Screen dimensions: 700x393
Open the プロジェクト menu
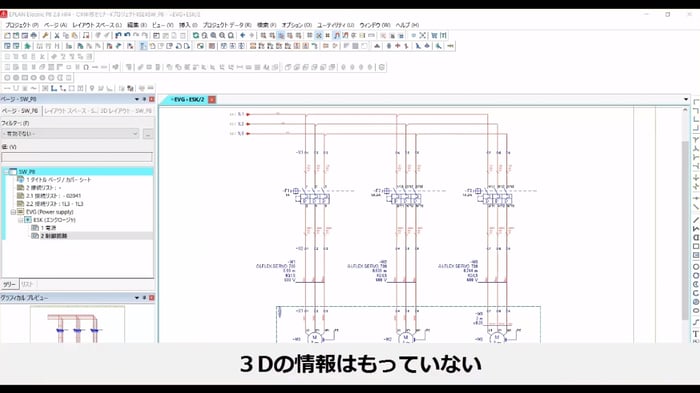pos(22,25)
